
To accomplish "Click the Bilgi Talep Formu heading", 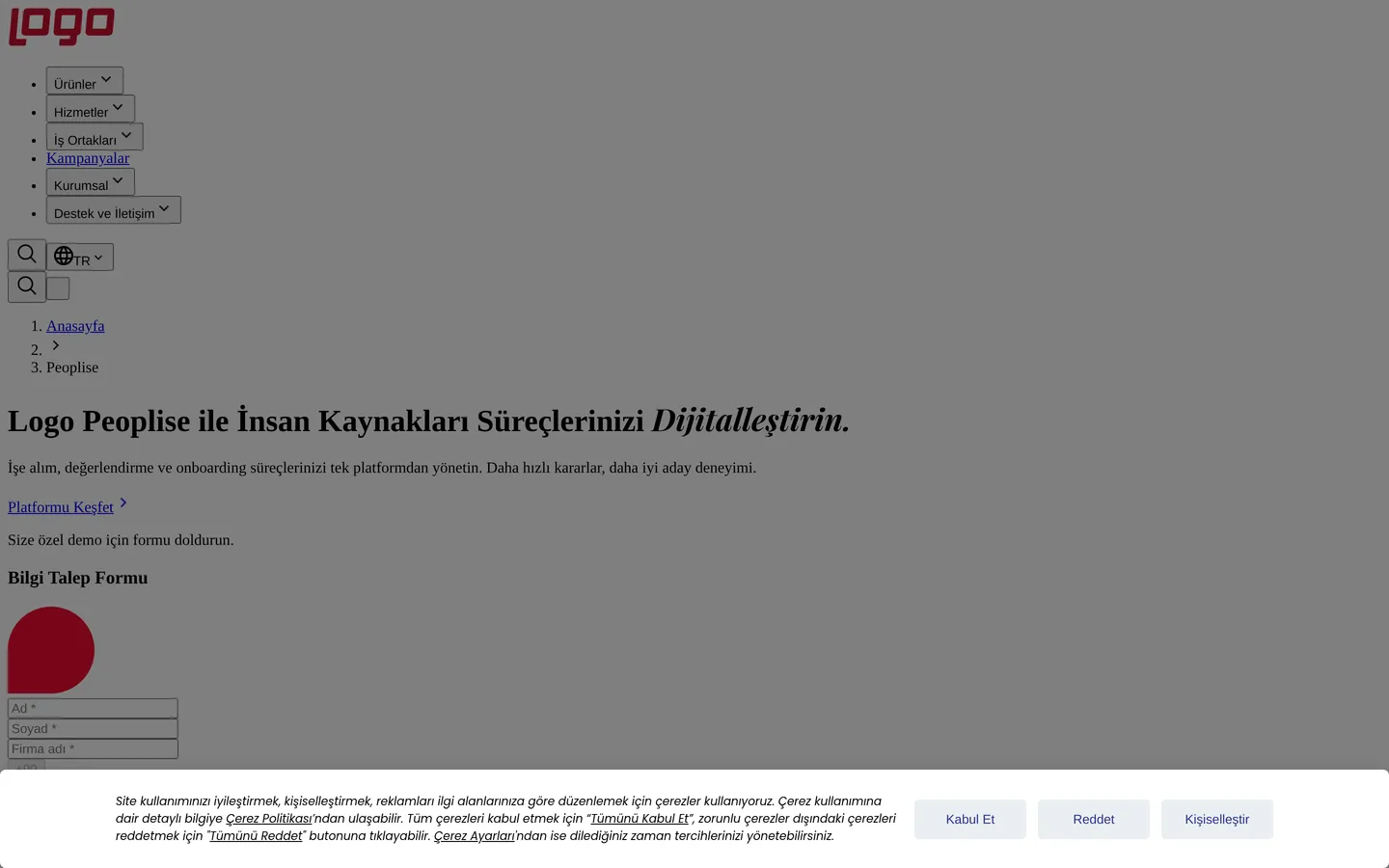I will tap(78, 578).
